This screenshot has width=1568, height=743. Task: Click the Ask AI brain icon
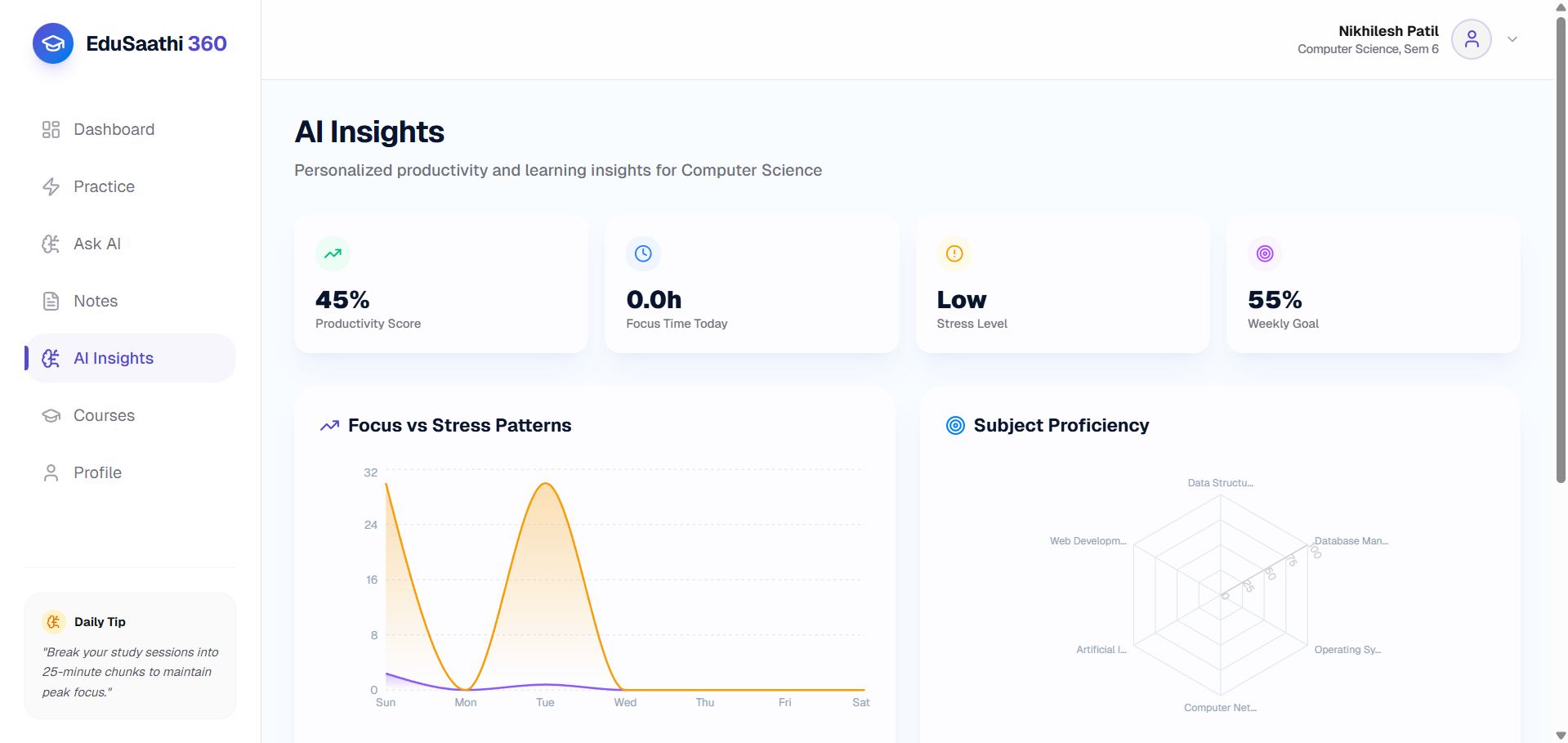(51, 244)
